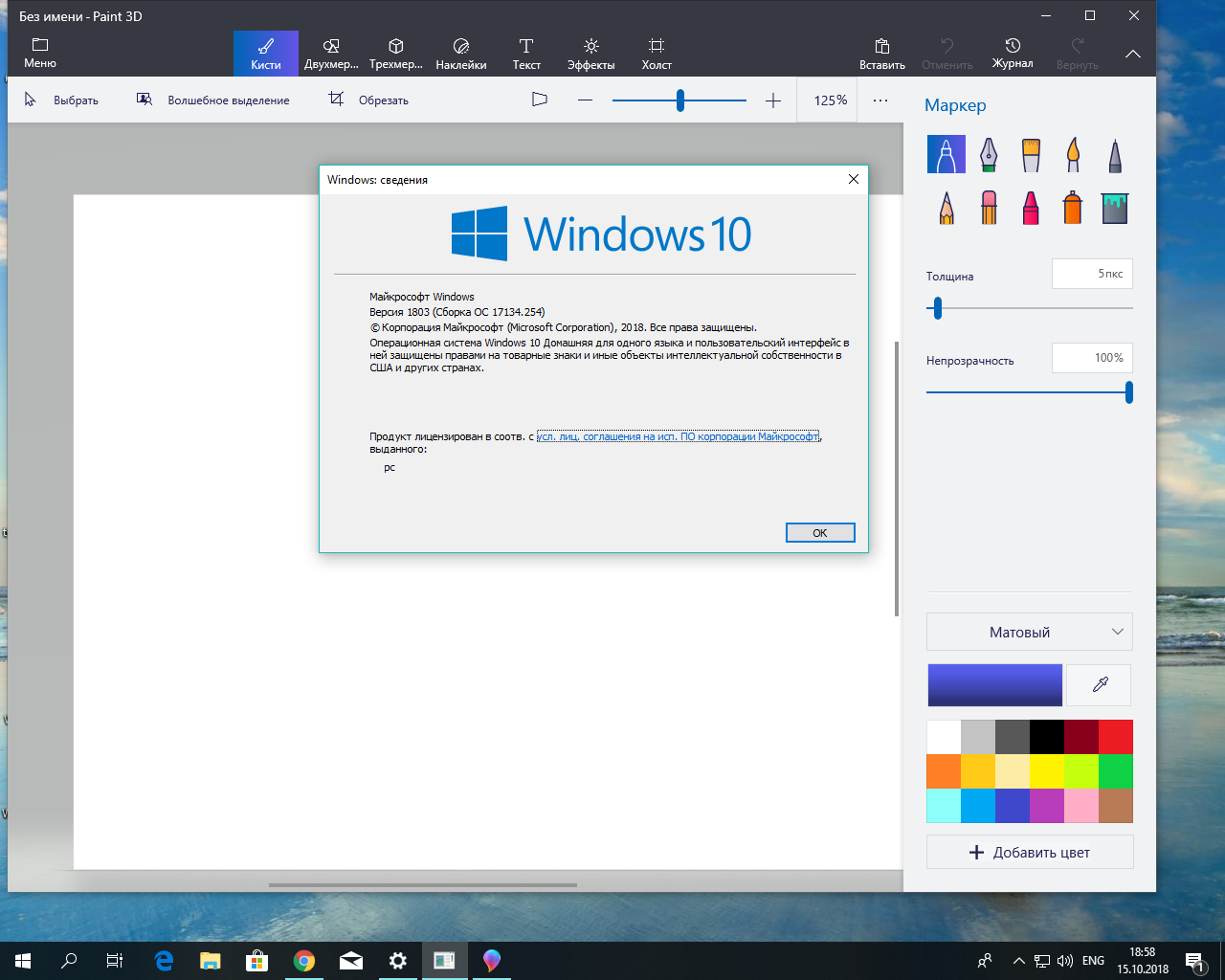Click the current blue color preview
Screen dimensions: 1225x980
(995, 685)
